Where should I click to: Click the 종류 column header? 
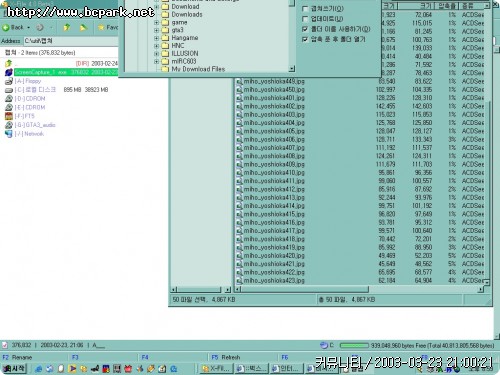pyautogui.click(x=471, y=6)
